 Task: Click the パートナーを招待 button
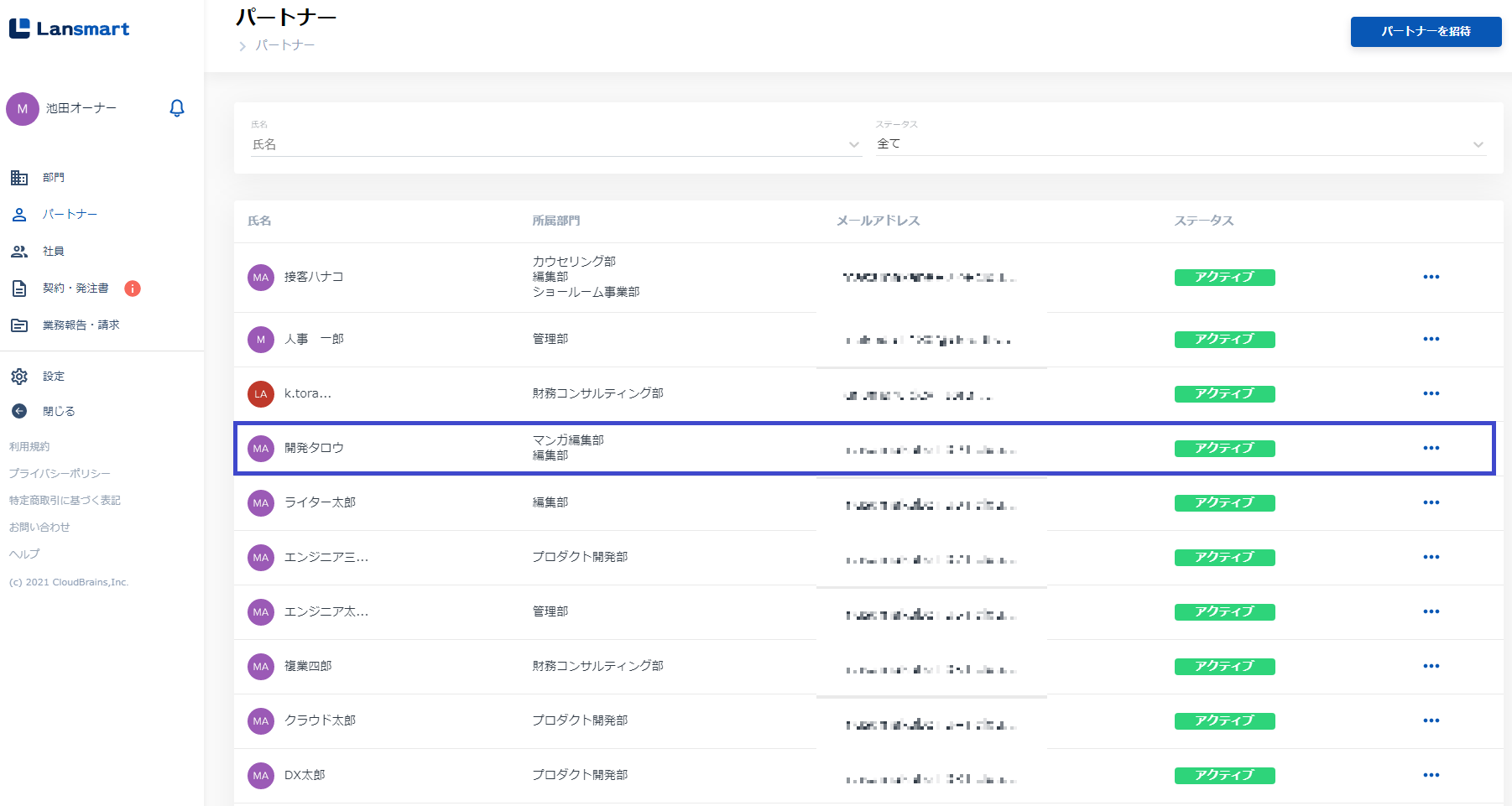[x=1426, y=32]
